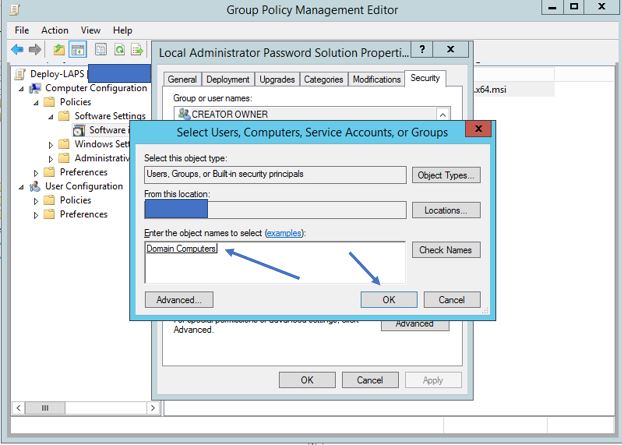Select the x64.msi package entry
This screenshot has height=445, width=622.
click(490, 90)
